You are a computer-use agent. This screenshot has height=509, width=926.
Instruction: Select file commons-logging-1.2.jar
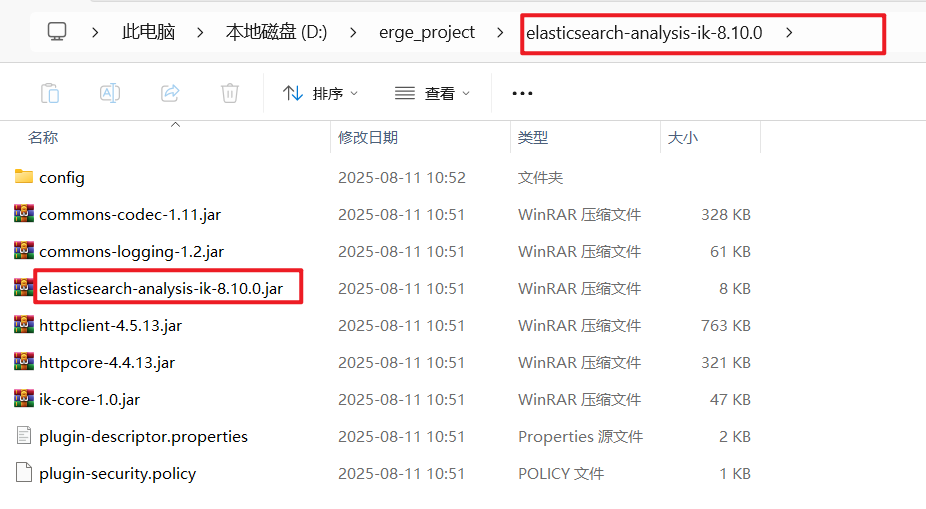[x=132, y=252]
